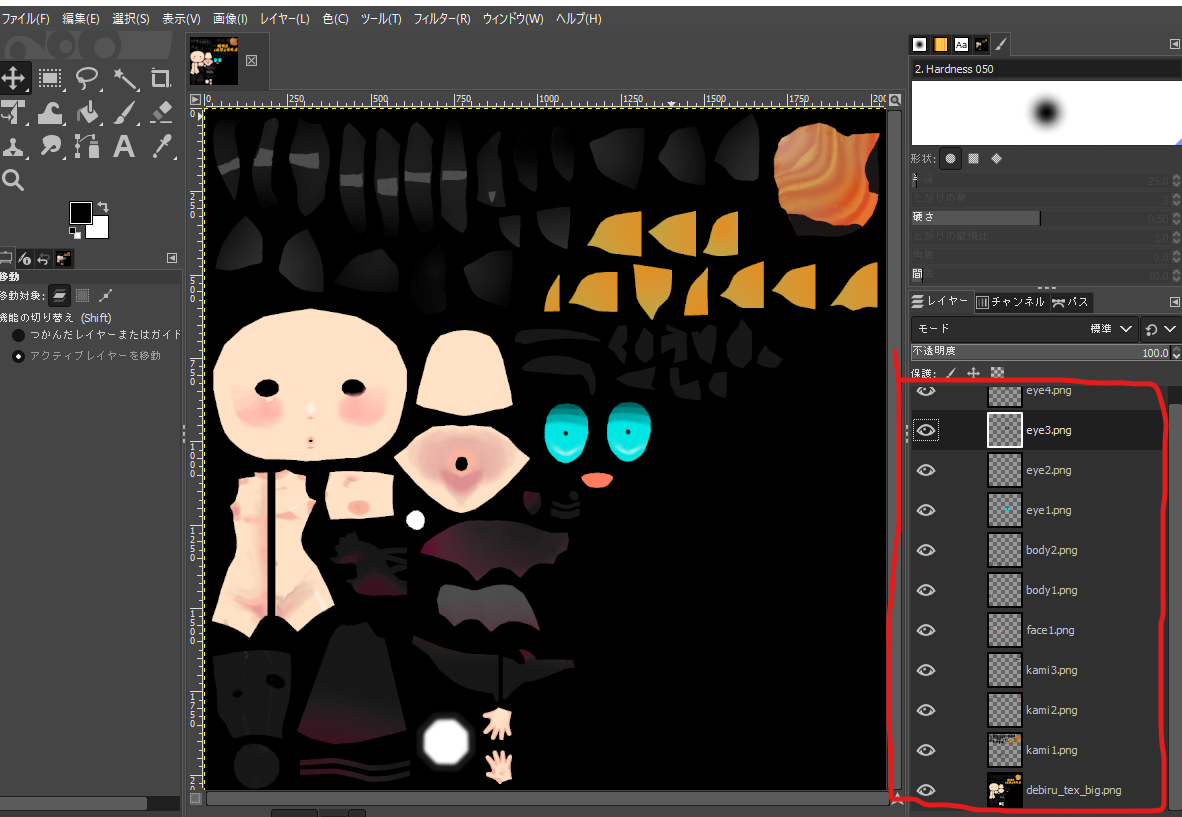The width and height of the screenshot is (1182, 817).
Task: Open the 編集(E) menu
Action: [x=81, y=18]
